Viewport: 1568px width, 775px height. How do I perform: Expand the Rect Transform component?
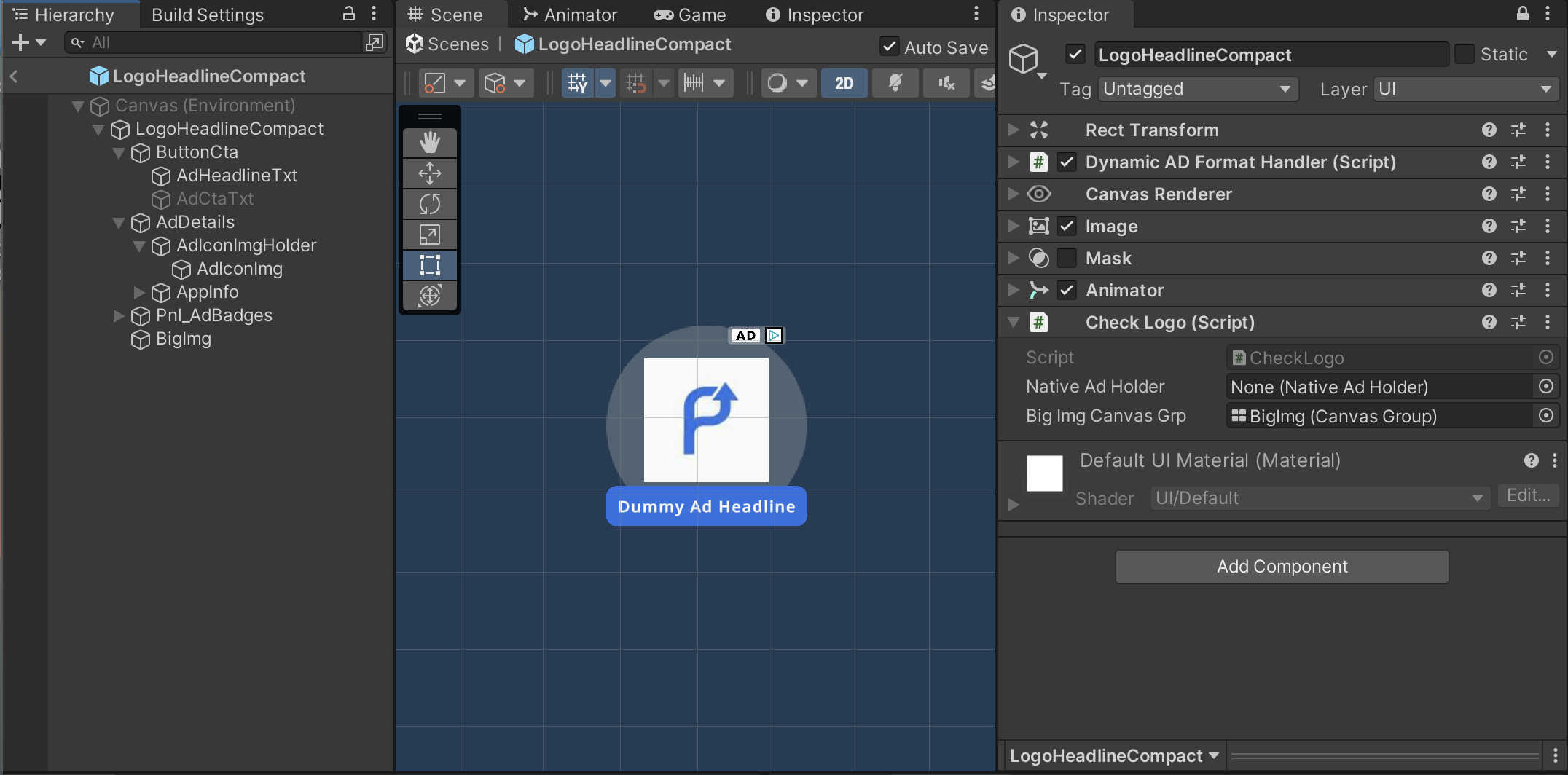point(1014,130)
